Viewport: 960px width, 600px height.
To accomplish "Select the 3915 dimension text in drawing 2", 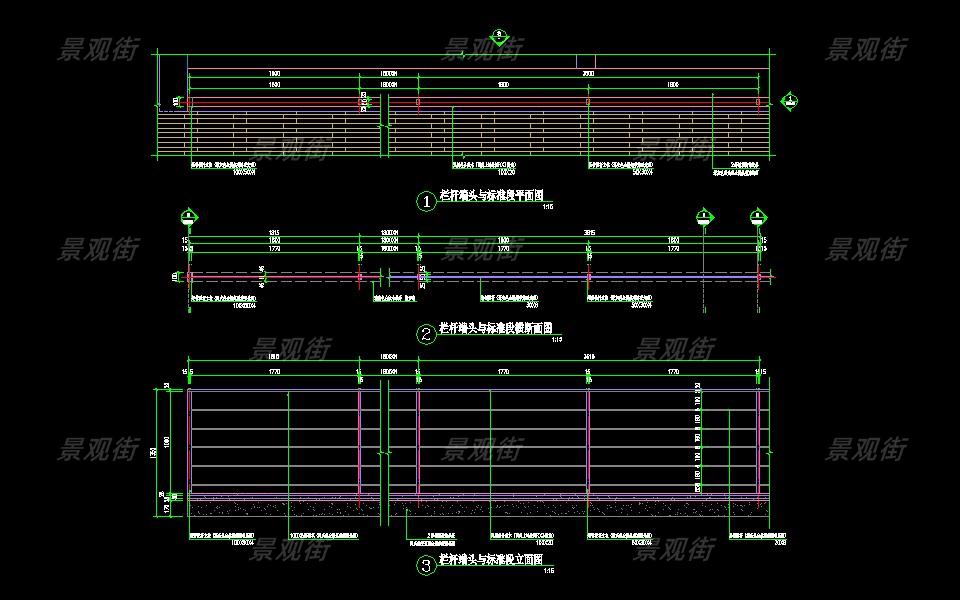I will click(588, 233).
